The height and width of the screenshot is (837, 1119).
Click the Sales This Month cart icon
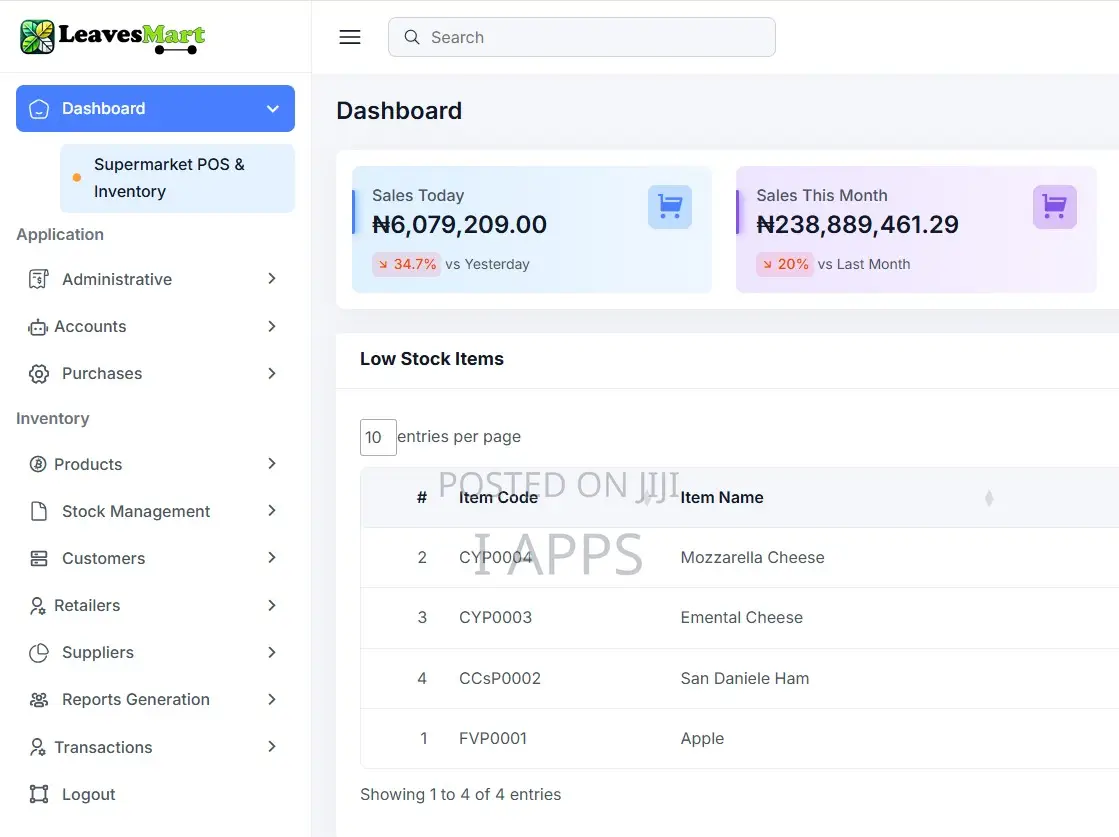click(1054, 207)
